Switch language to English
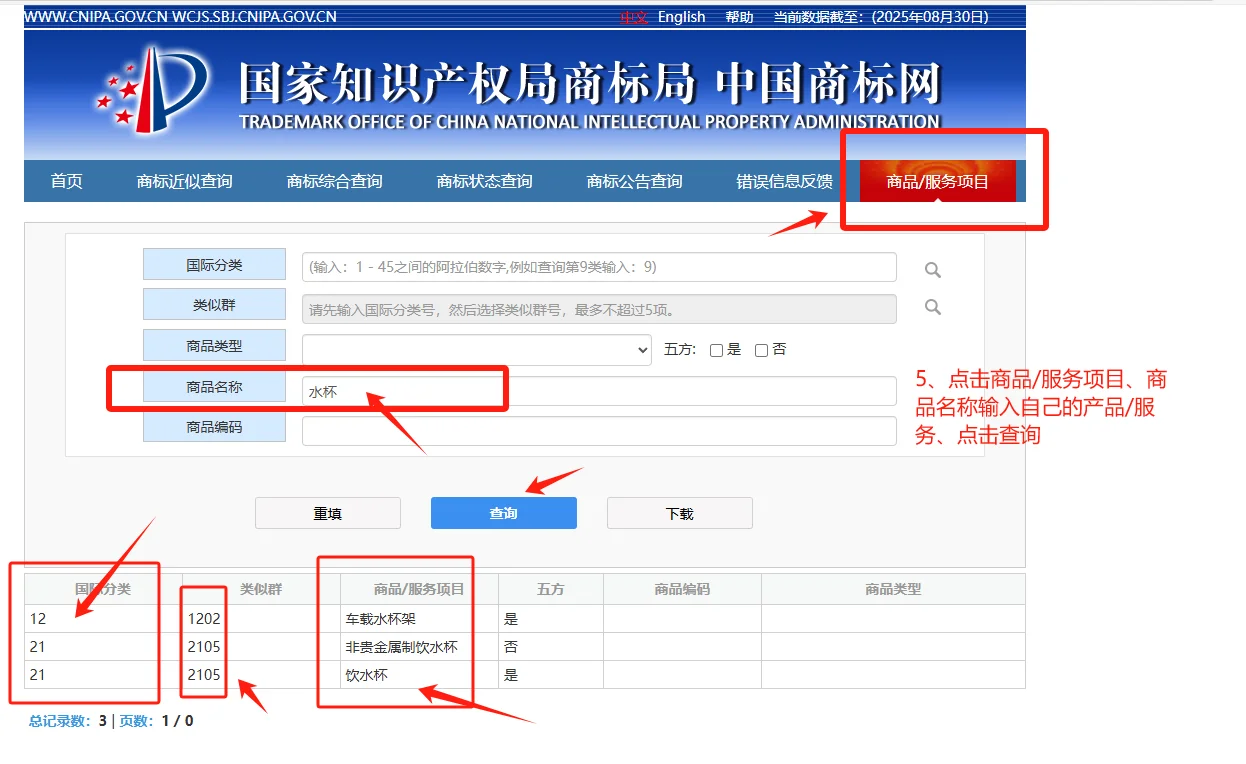The width and height of the screenshot is (1246, 764). [681, 16]
